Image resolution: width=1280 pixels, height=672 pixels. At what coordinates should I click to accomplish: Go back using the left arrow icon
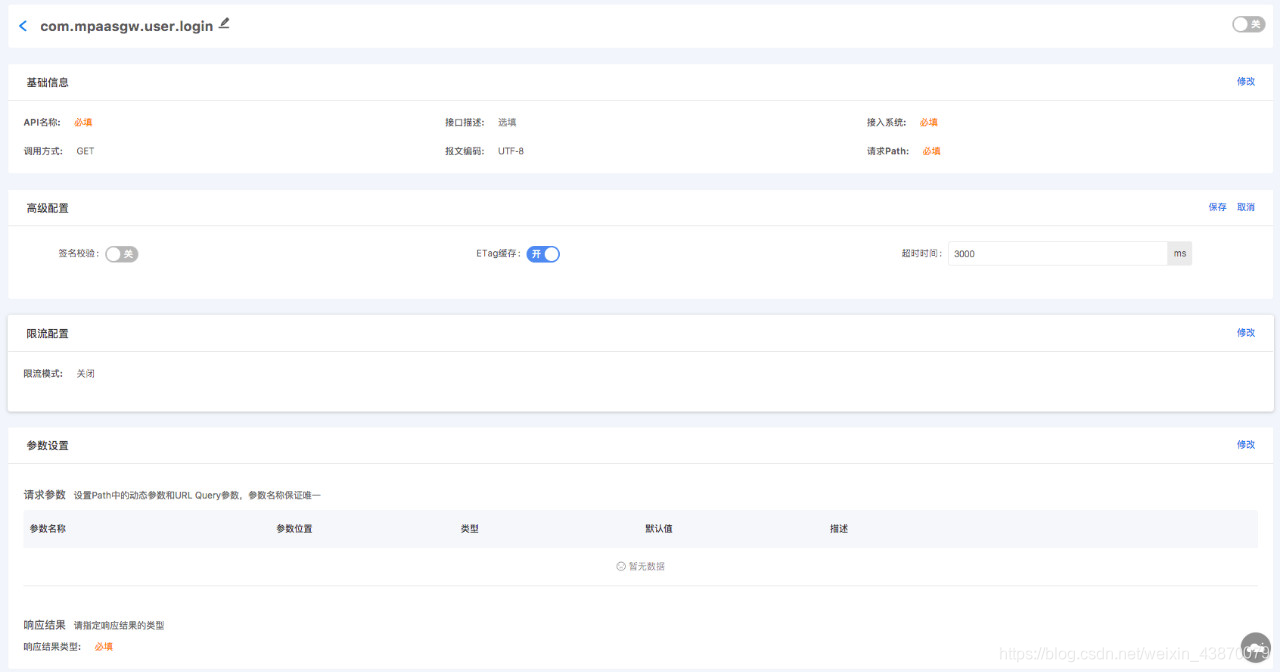tap(23, 26)
